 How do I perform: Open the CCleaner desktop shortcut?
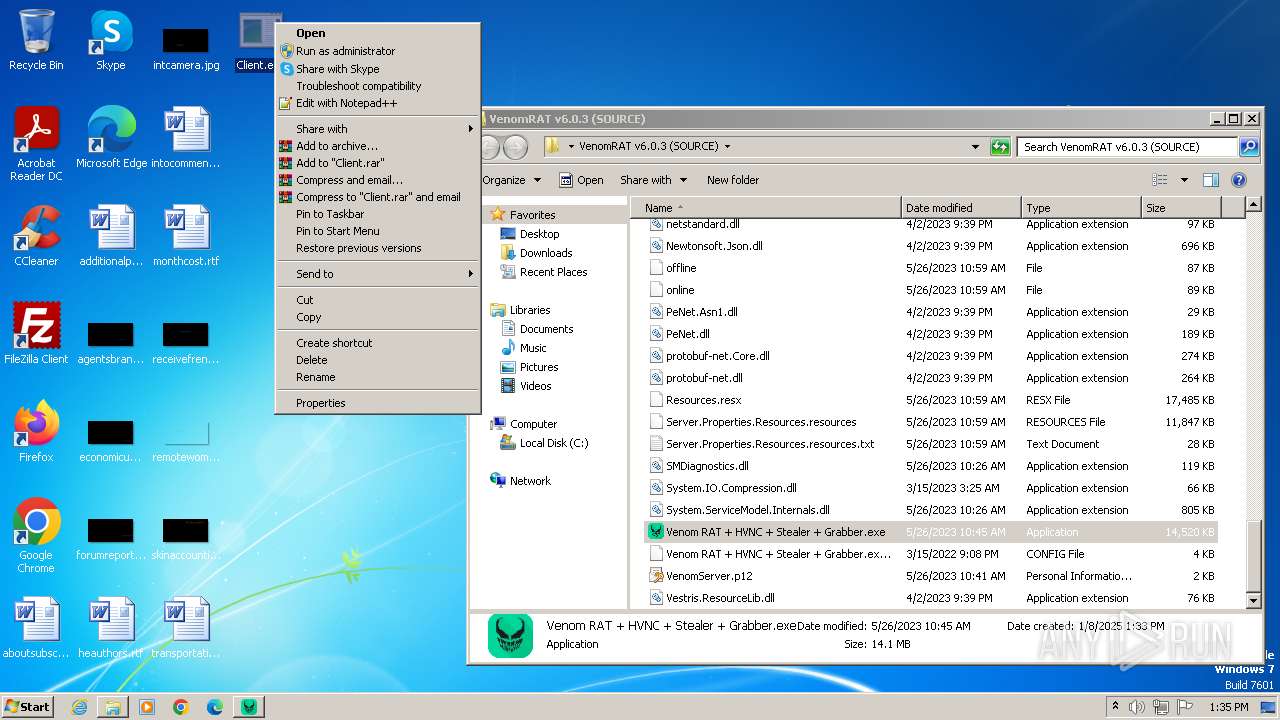tap(36, 236)
